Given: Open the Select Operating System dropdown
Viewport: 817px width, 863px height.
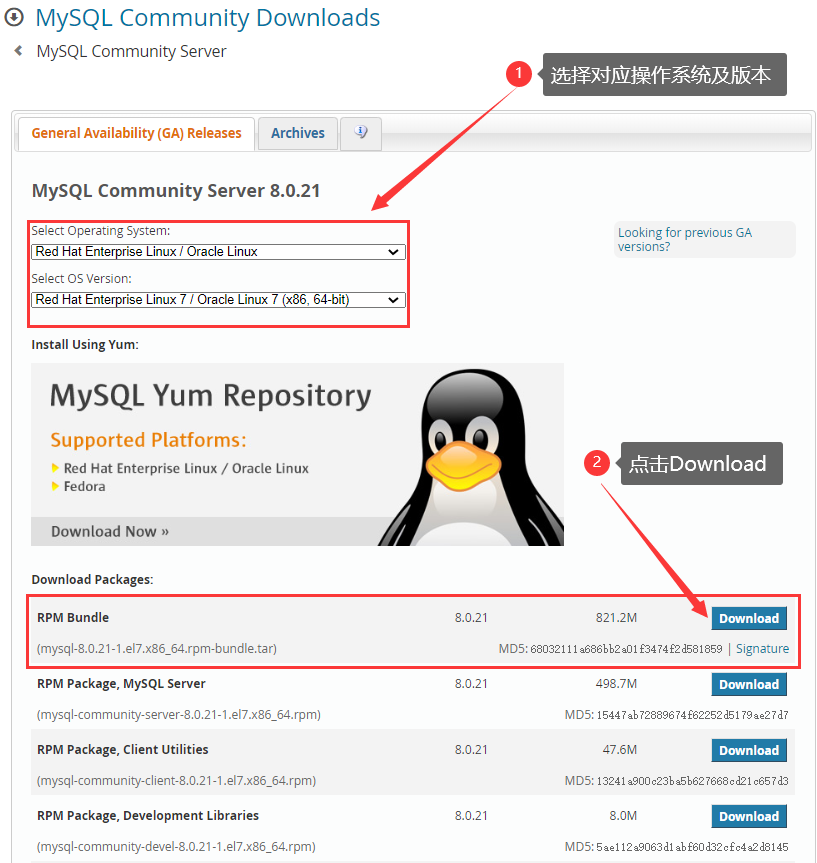Looking at the screenshot, I should (219, 252).
